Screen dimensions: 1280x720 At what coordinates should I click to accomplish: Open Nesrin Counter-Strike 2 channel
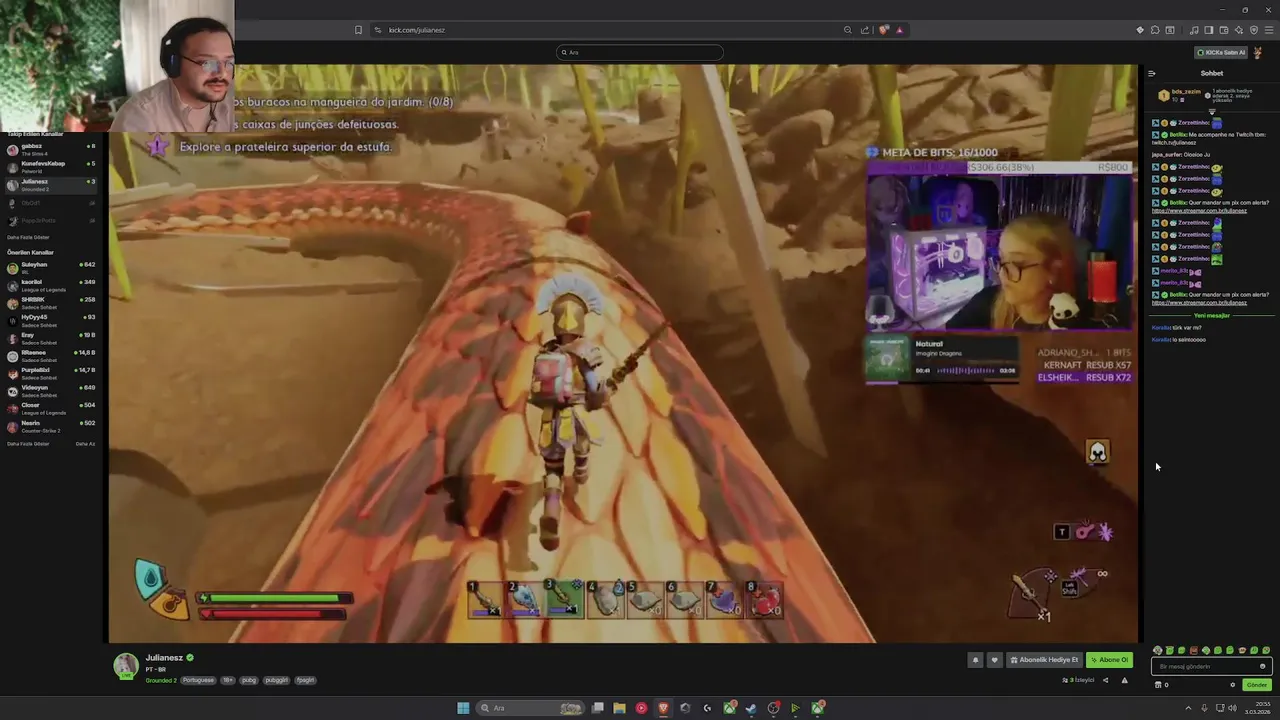[50, 426]
